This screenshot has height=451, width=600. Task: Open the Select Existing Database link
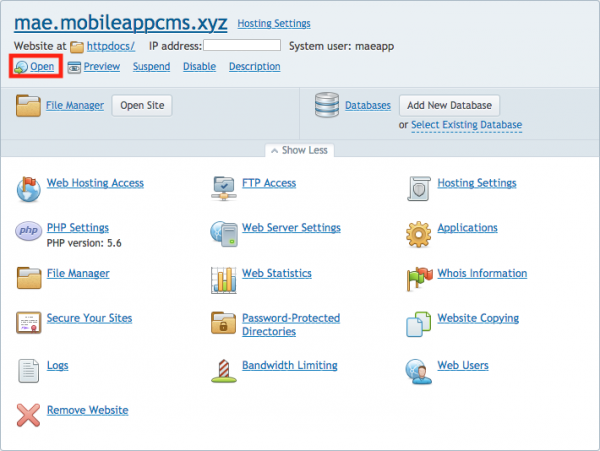tap(466, 125)
